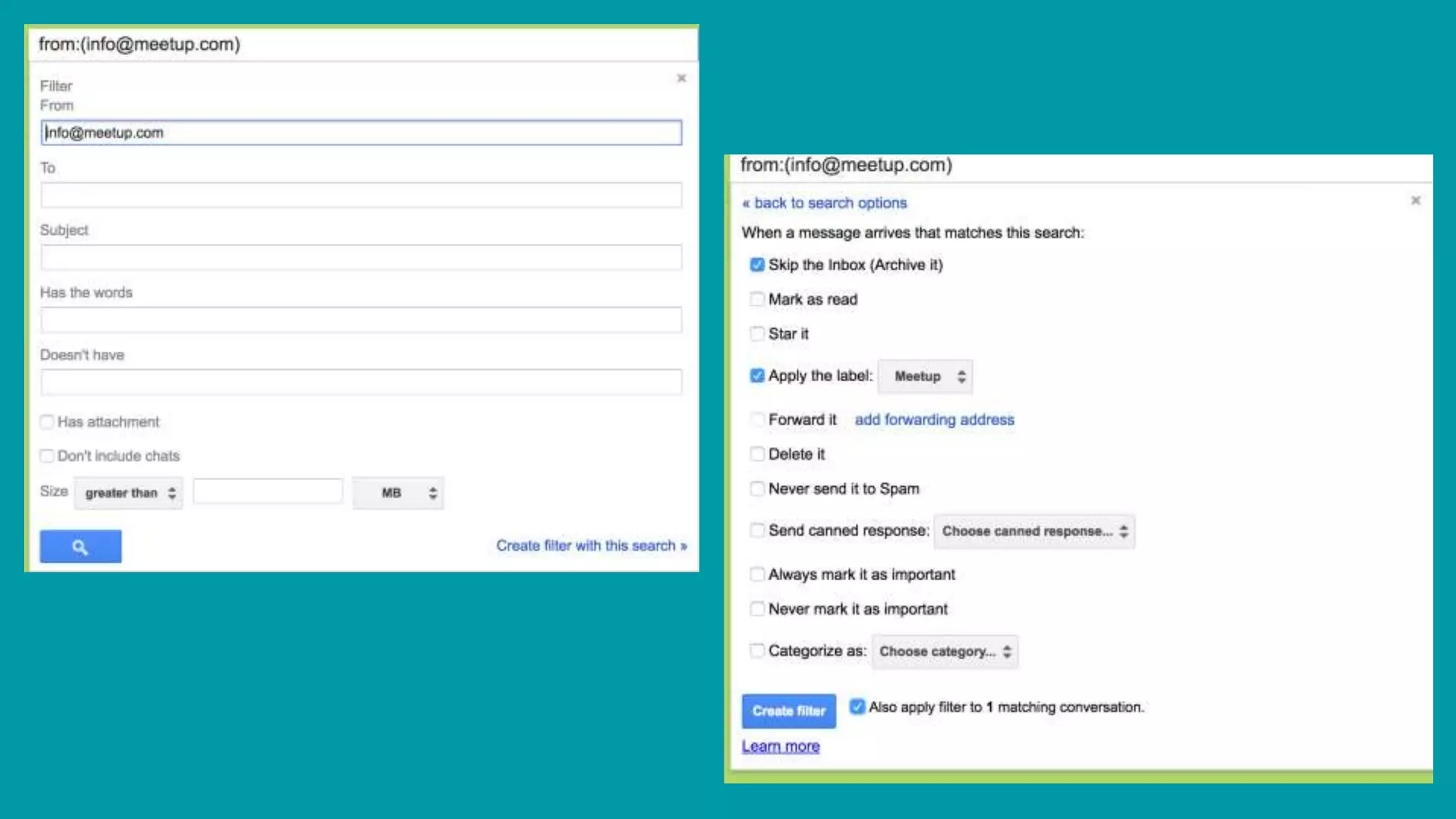This screenshot has width=1456, height=819.
Task: Click Create filter with this search link
Action: point(591,545)
